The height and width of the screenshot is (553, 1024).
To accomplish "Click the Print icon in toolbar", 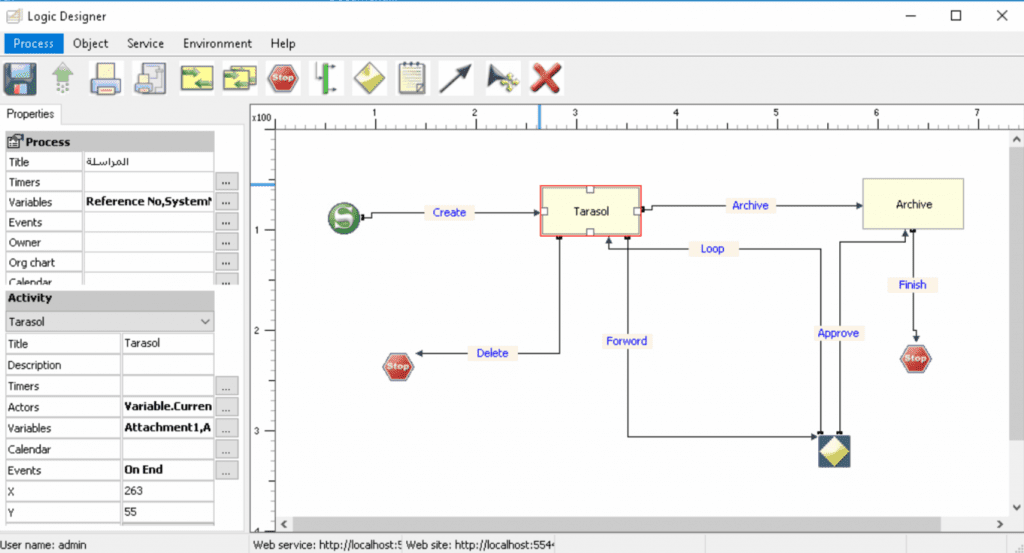I will click(106, 78).
